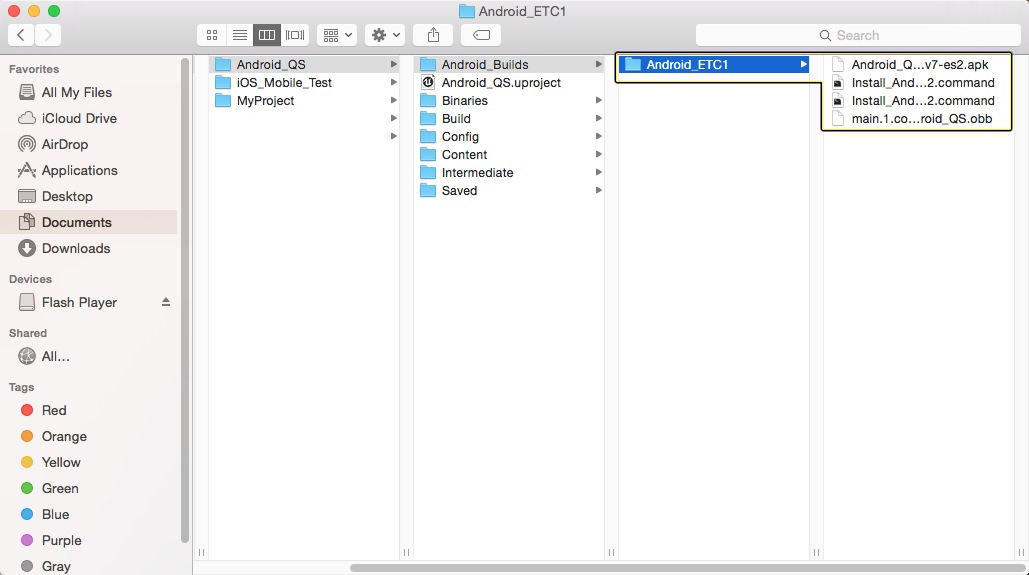1029x575 pixels.
Task: Expand the Intermediate folder arrow
Action: (598, 172)
